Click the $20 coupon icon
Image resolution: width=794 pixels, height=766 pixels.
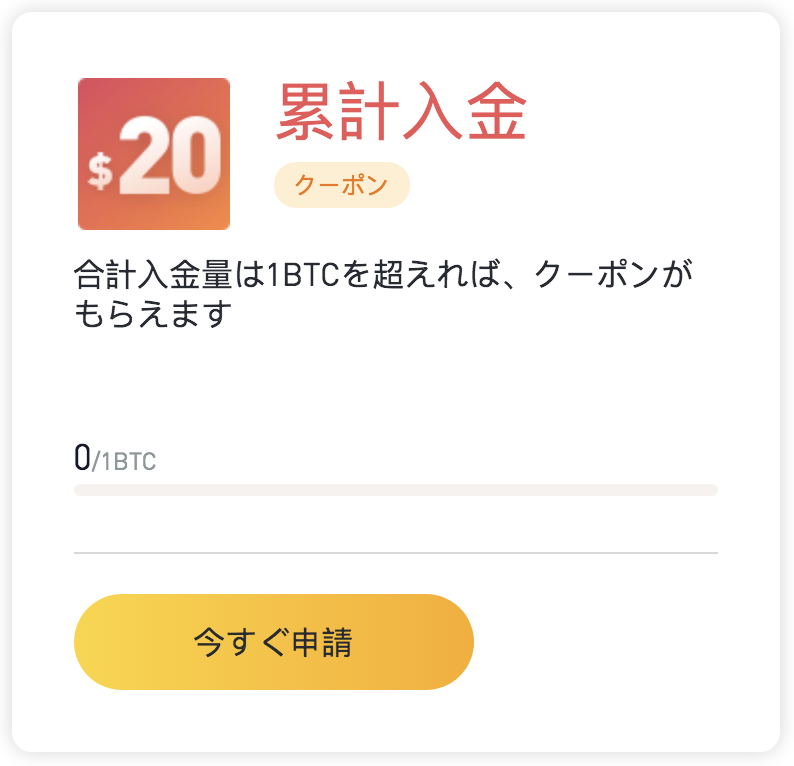(x=154, y=154)
